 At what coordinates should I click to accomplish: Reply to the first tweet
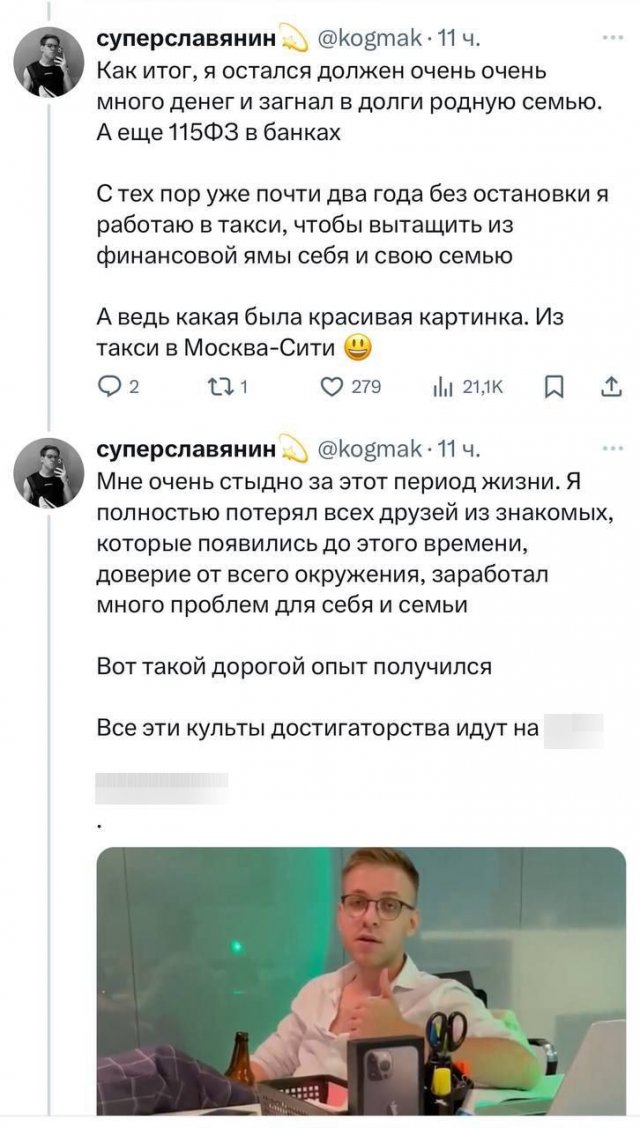click(111, 387)
